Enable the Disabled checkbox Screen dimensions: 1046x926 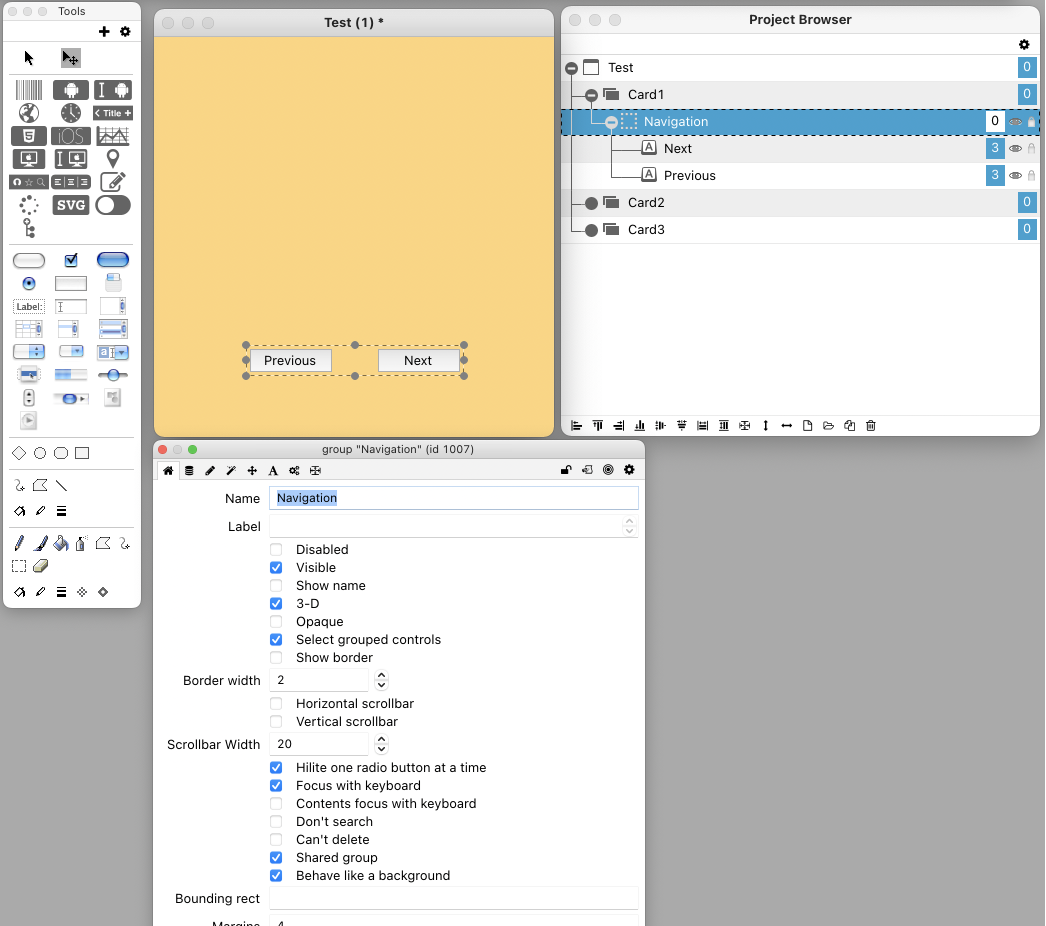tap(276, 550)
